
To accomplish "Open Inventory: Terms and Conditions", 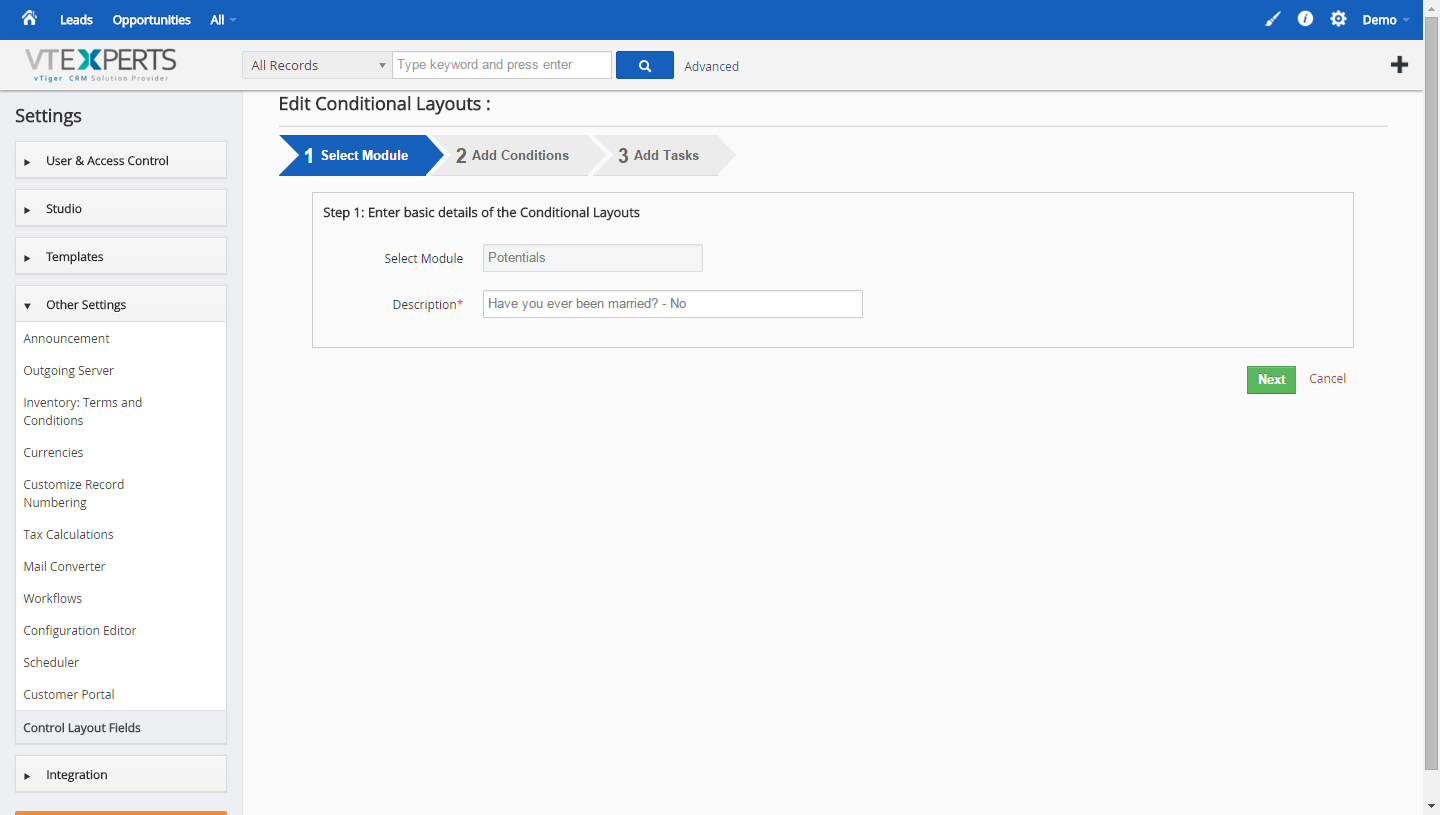I will (x=83, y=411).
